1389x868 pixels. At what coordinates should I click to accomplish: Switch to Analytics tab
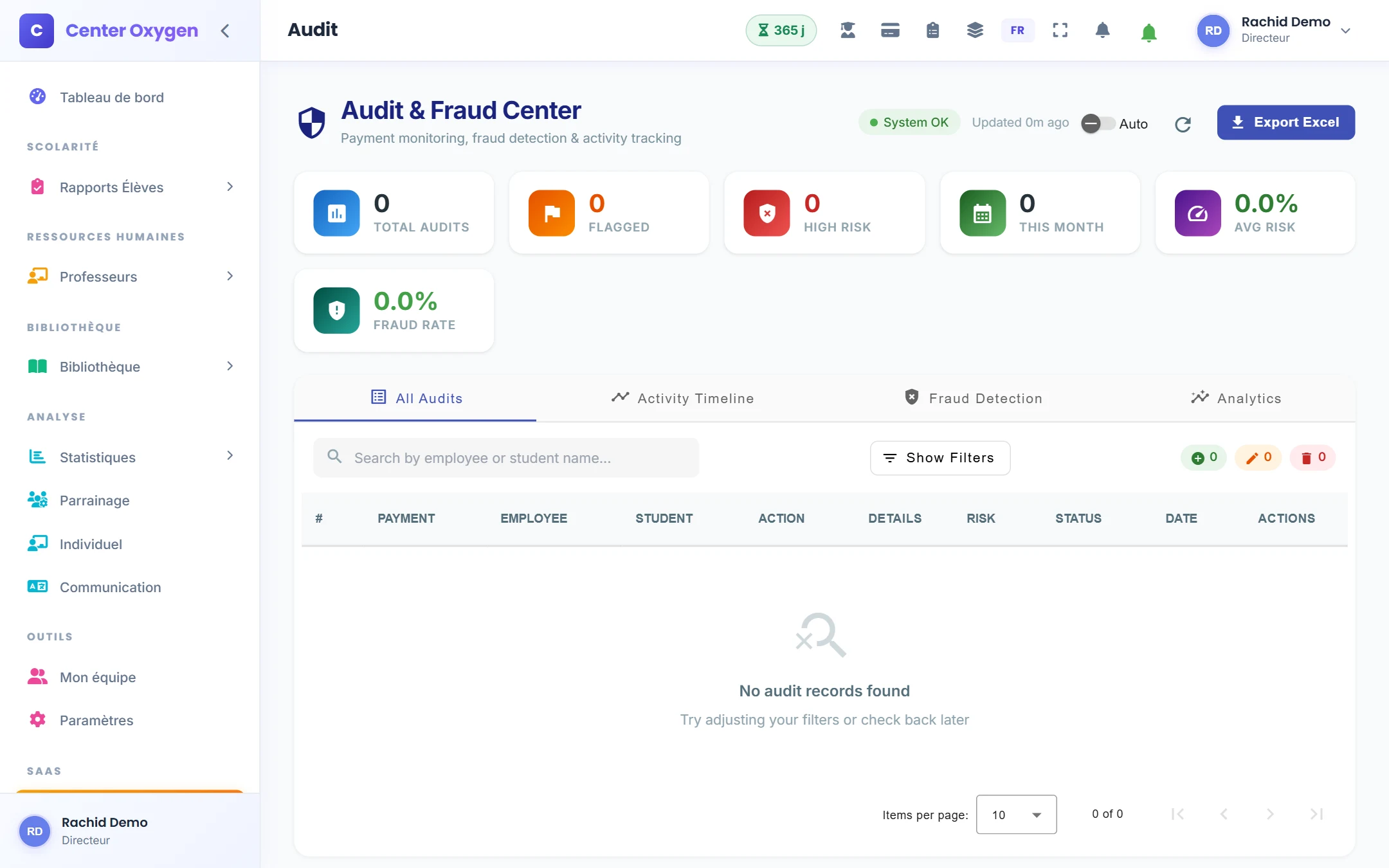pyautogui.click(x=1235, y=399)
